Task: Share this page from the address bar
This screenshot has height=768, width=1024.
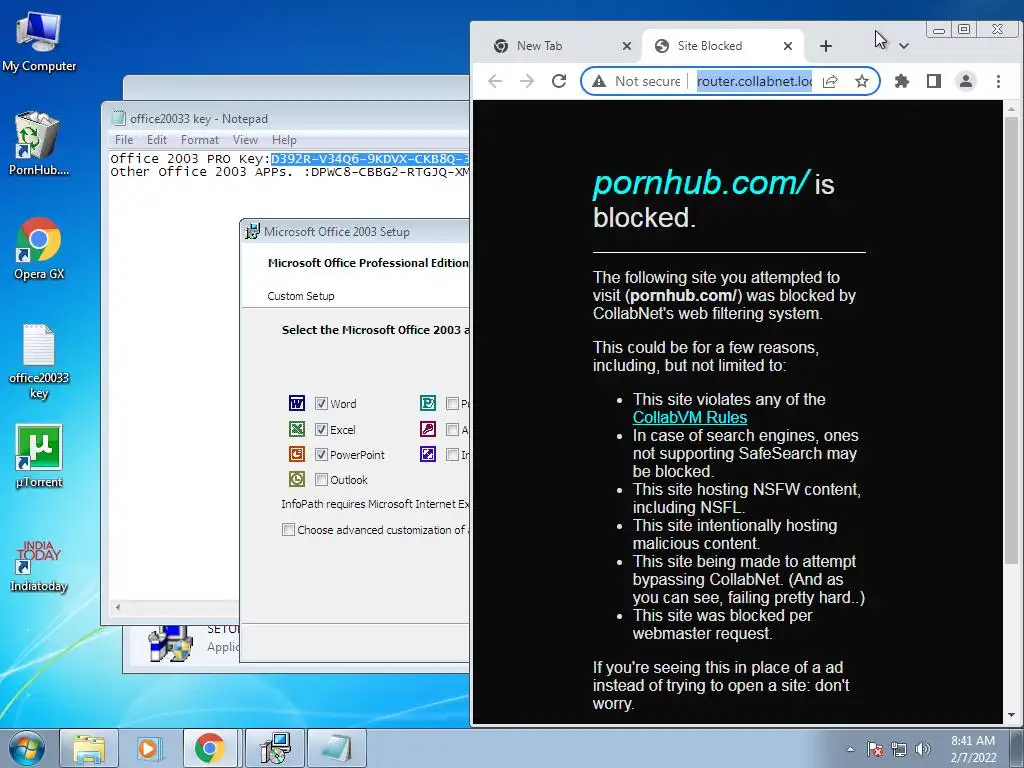Action: pos(830,81)
